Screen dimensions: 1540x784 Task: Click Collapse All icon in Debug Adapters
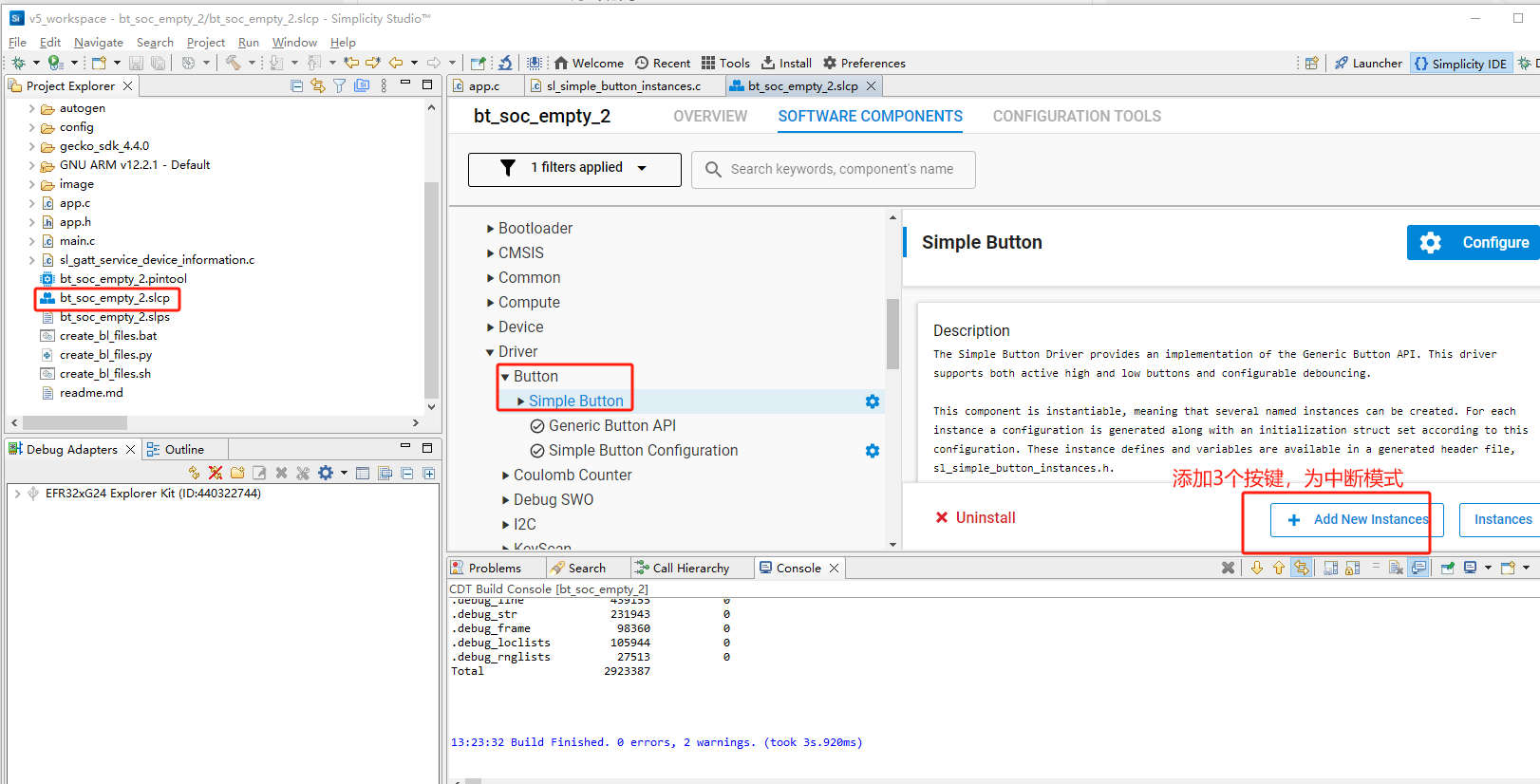pos(406,473)
